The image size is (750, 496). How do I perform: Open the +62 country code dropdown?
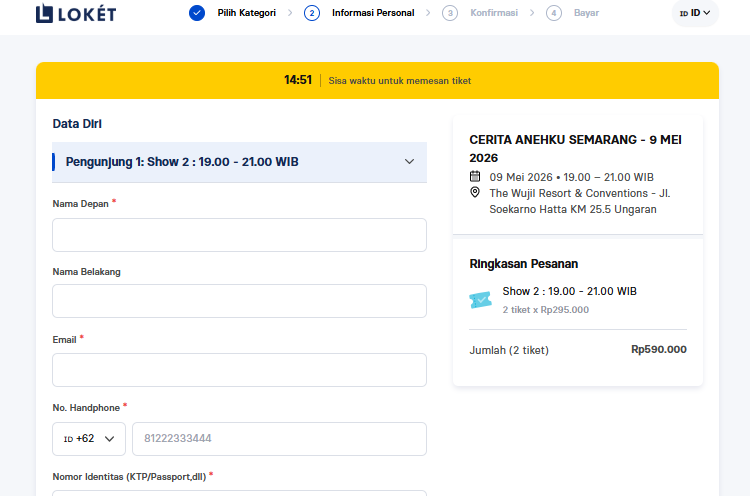[x=89, y=439]
